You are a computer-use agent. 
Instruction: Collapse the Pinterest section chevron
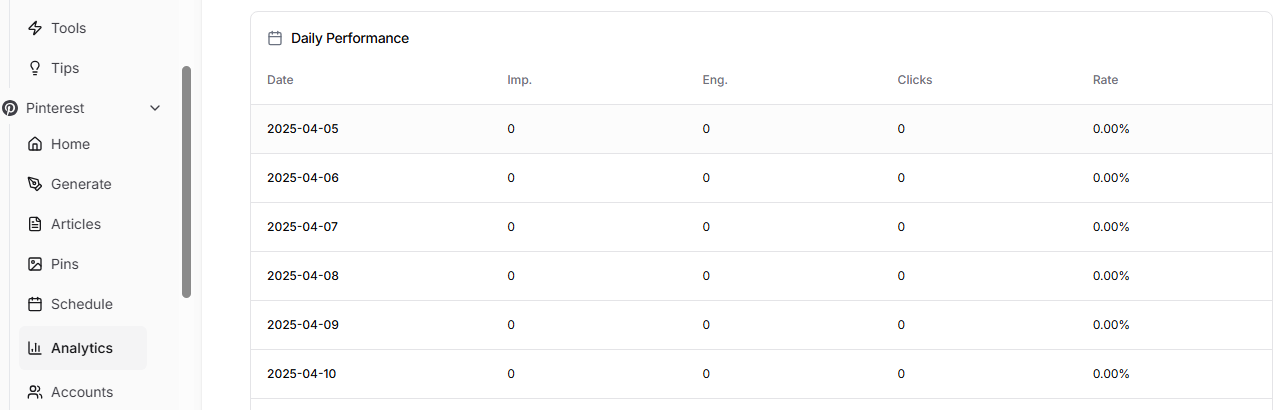click(x=155, y=108)
